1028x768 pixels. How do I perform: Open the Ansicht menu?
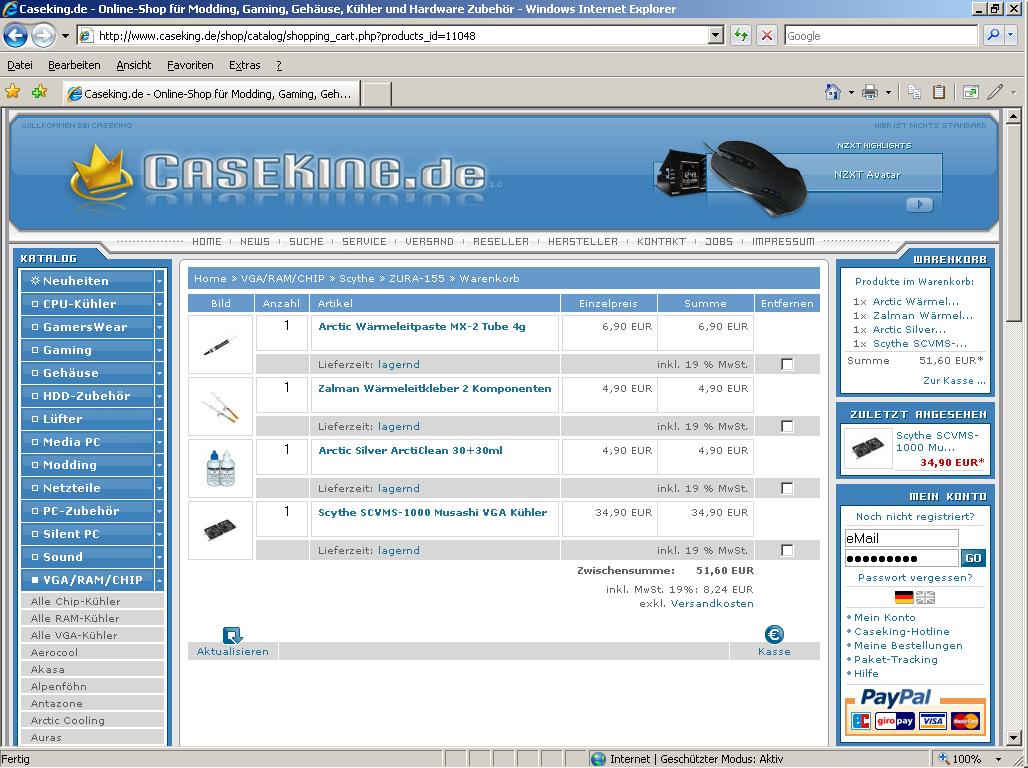pos(134,65)
